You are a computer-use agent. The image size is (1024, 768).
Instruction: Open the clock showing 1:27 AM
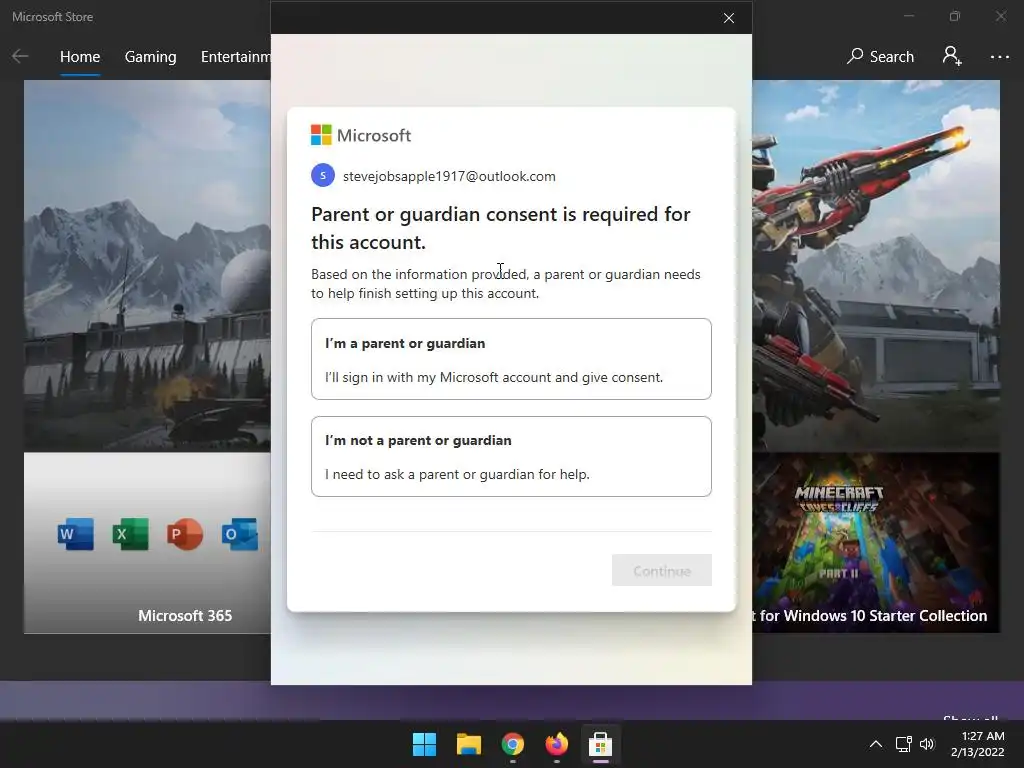coord(977,744)
